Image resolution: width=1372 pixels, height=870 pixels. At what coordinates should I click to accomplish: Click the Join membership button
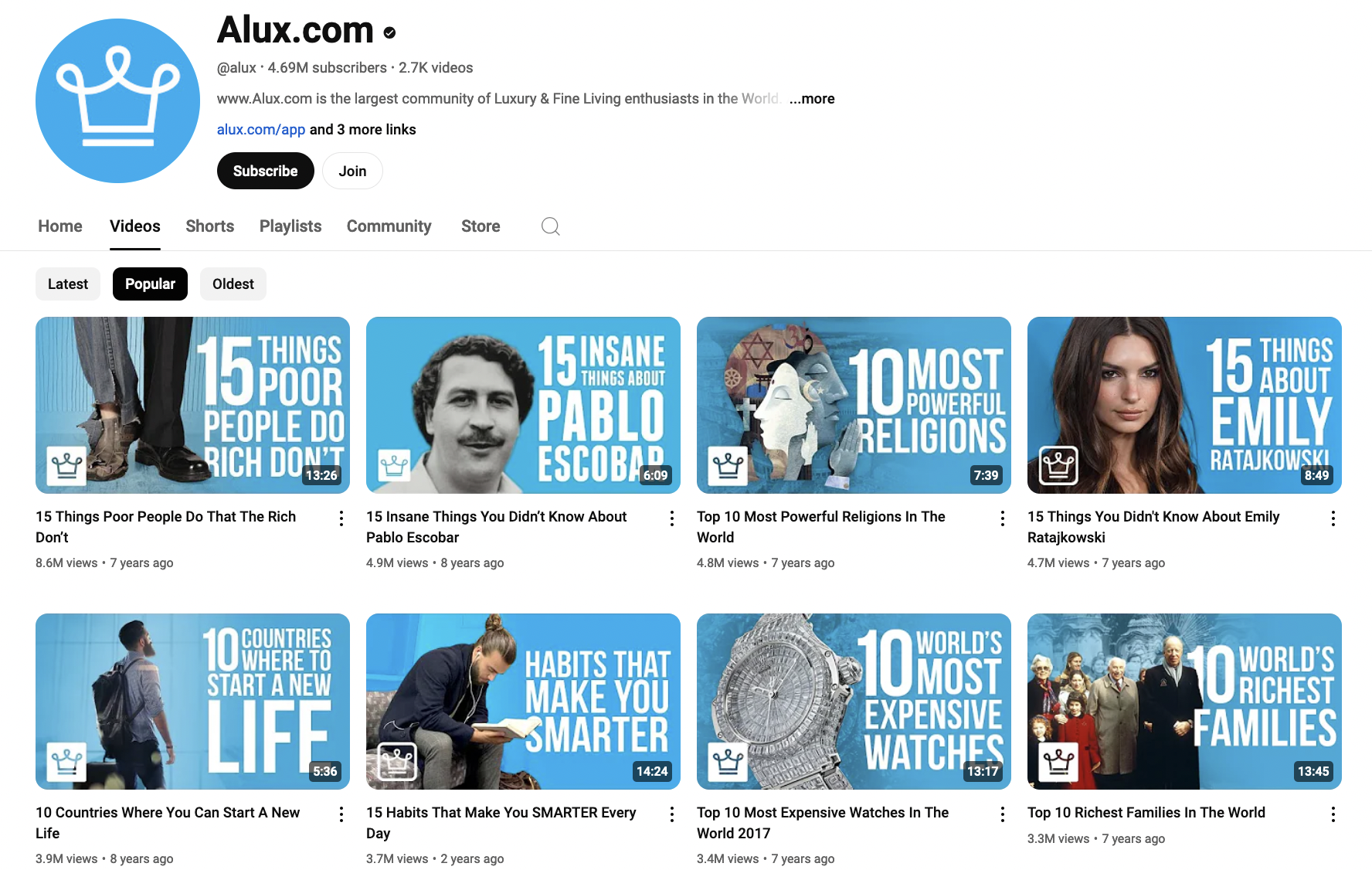[352, 171]
